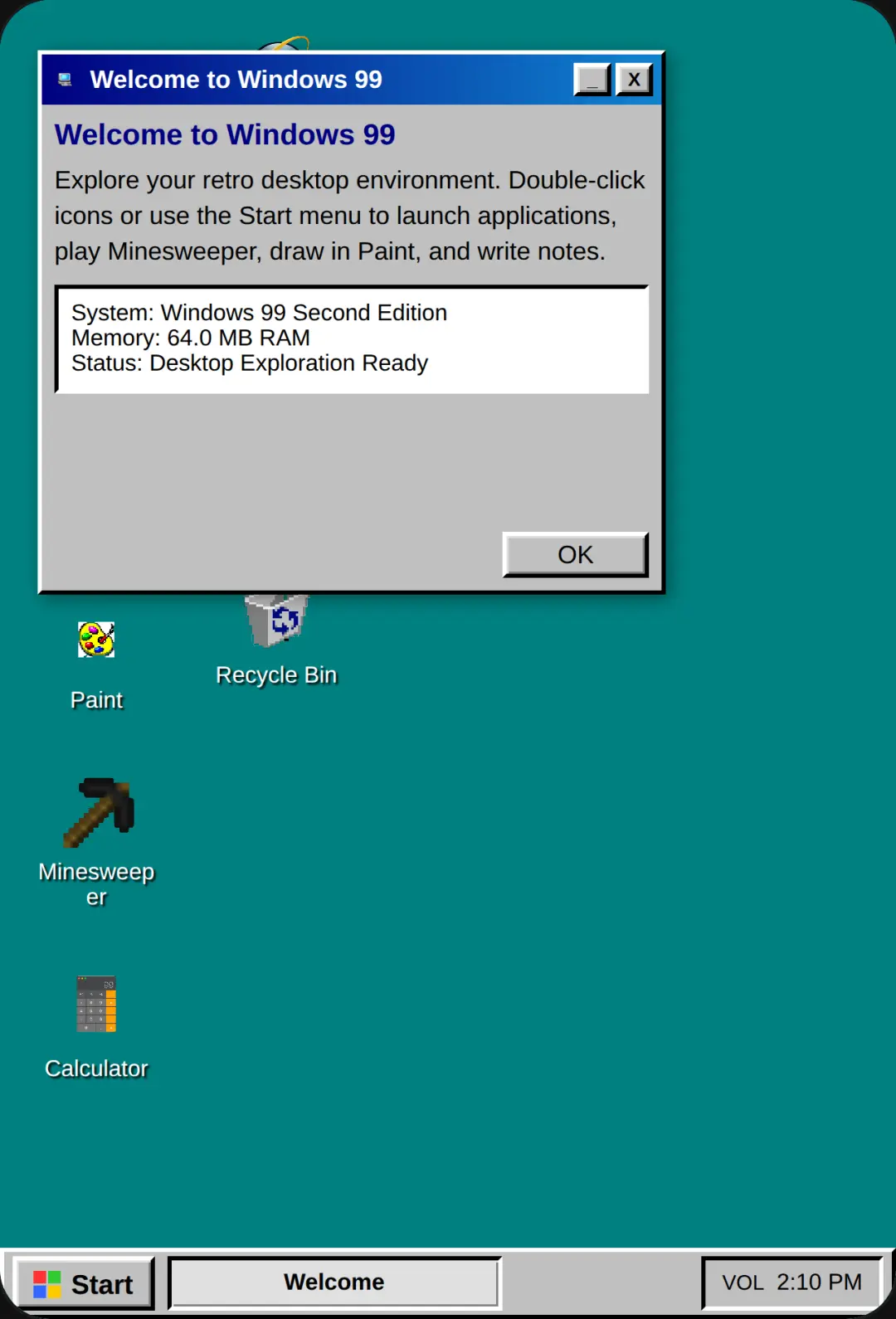Click the 'Recycle Bin' icon label
This screenshot has height=1319, width=896.
click(x=276, y=675)
